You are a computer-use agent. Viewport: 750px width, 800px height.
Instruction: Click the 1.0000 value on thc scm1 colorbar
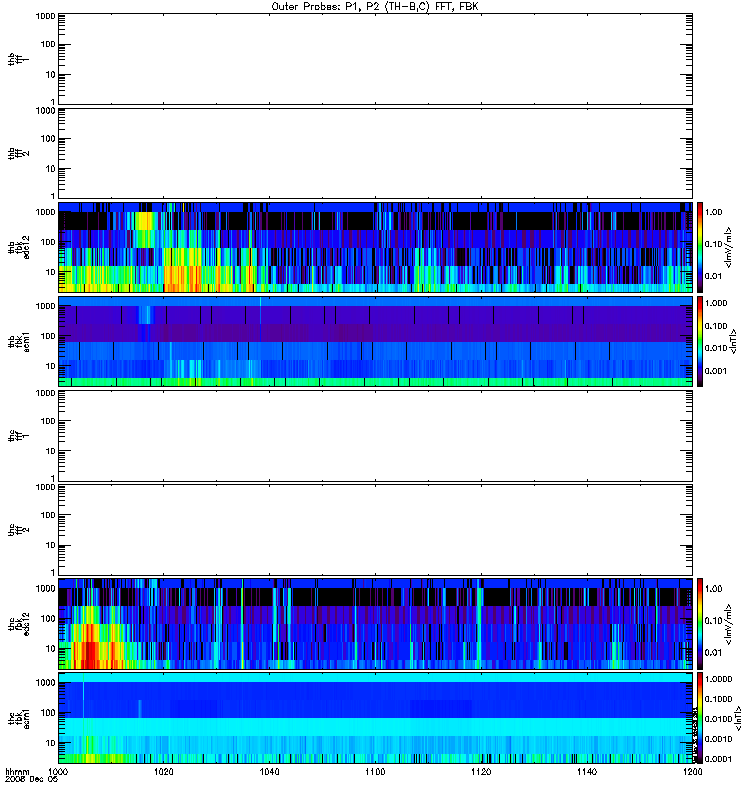coord(718,679)
